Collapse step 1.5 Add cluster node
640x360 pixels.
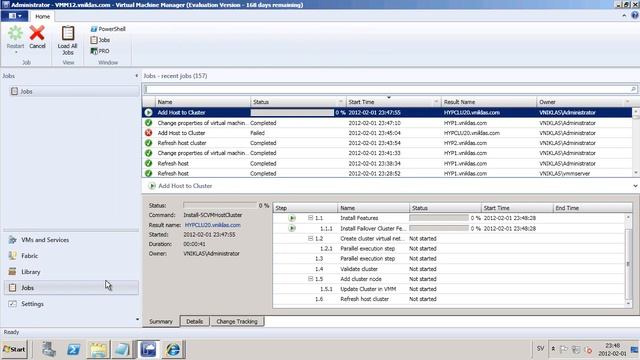pyautogui.click(x=311, y=279)
